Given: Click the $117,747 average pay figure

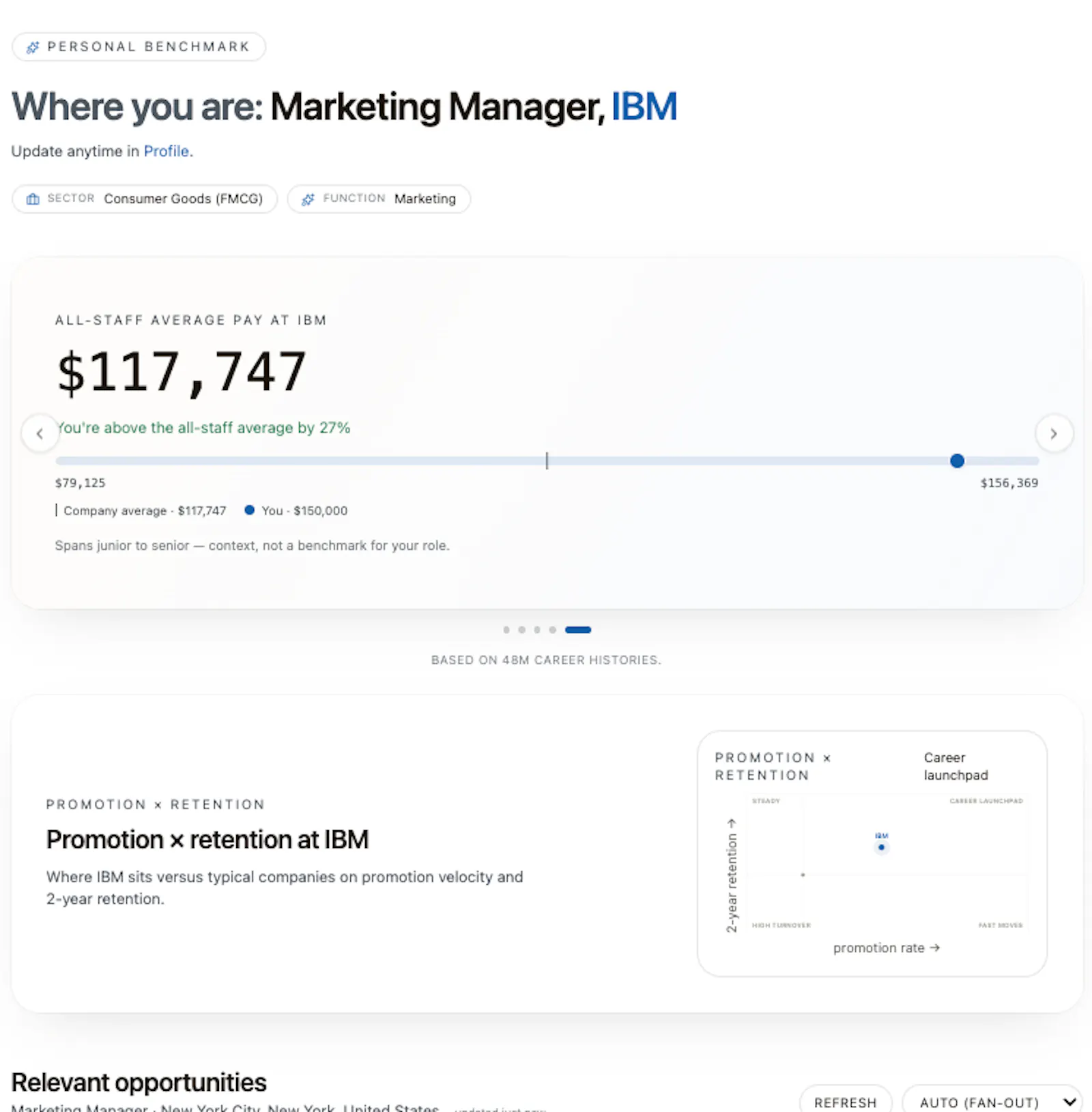Looking at the screenshot, I should pos(182,372).
